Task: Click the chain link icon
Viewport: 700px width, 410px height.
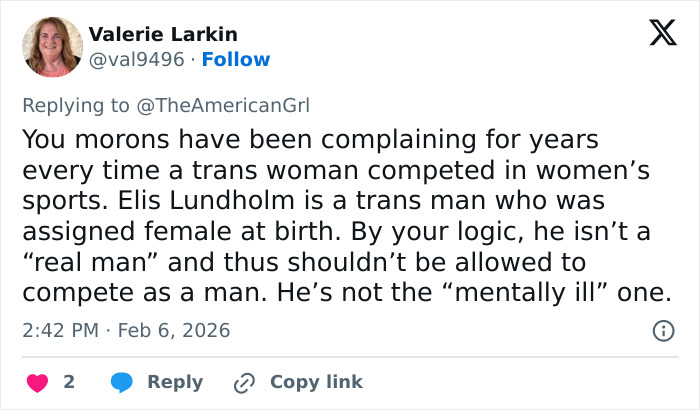Action: coord(244,382)
